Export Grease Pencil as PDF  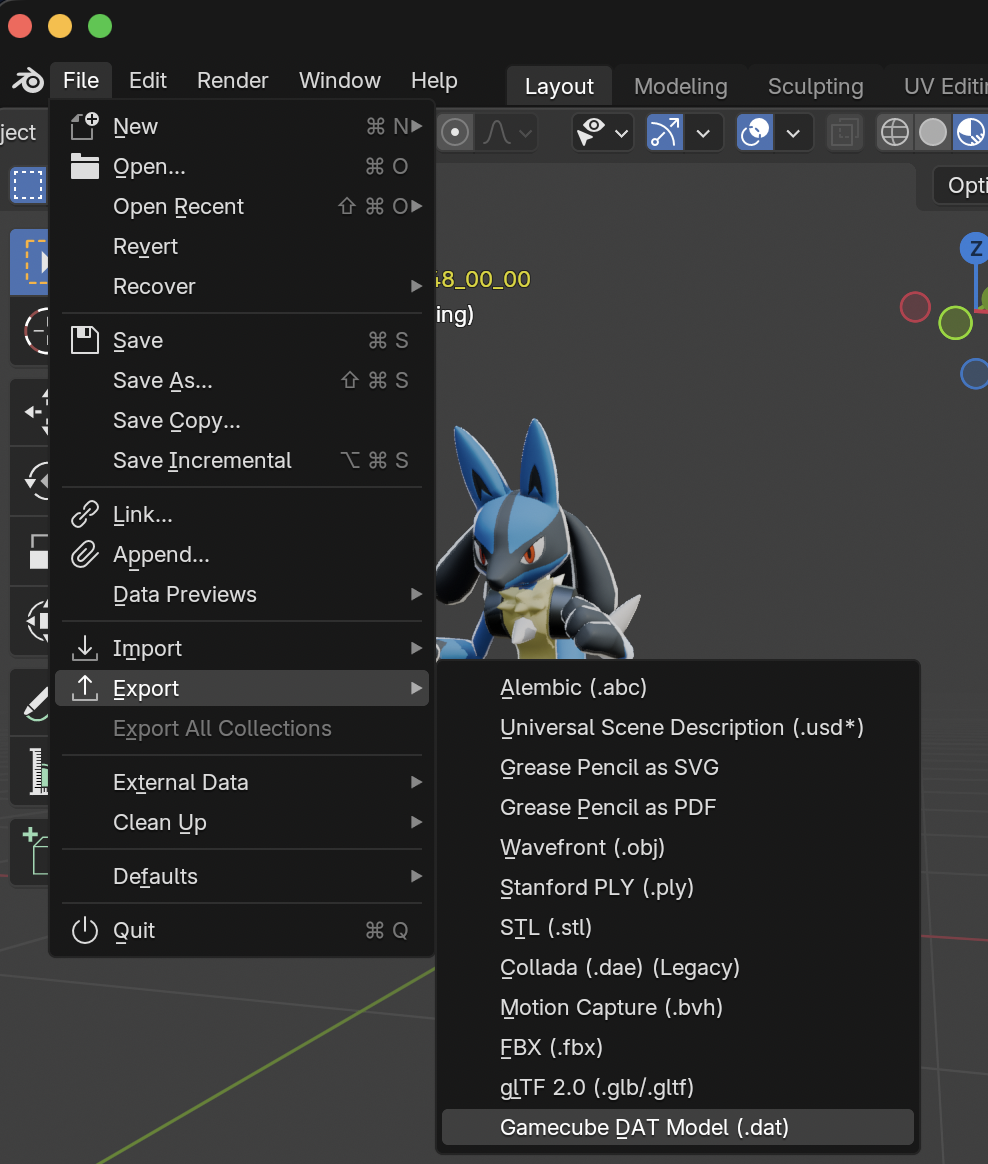[678, 808]
